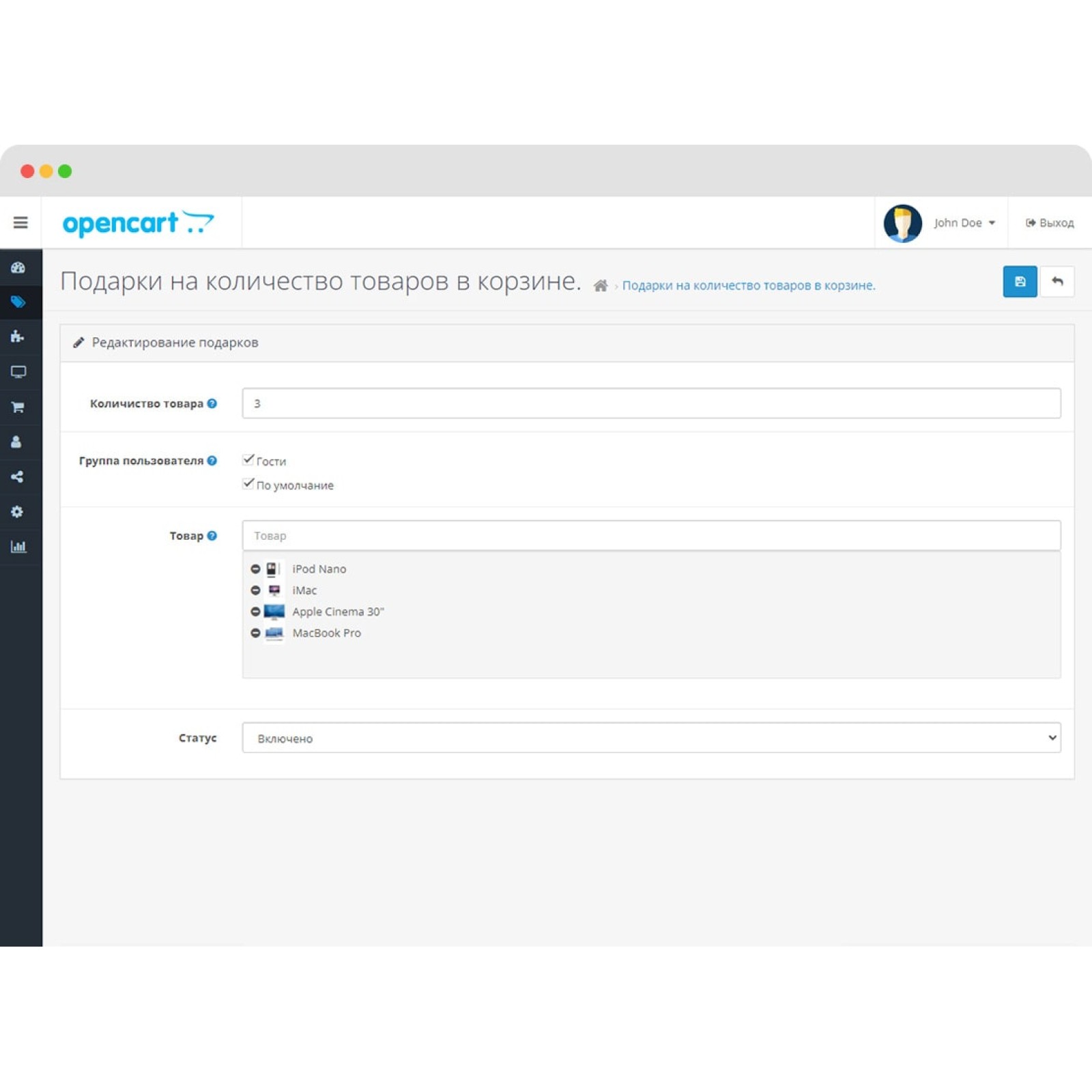Click the iMac product thumbnail

(274, 590)
